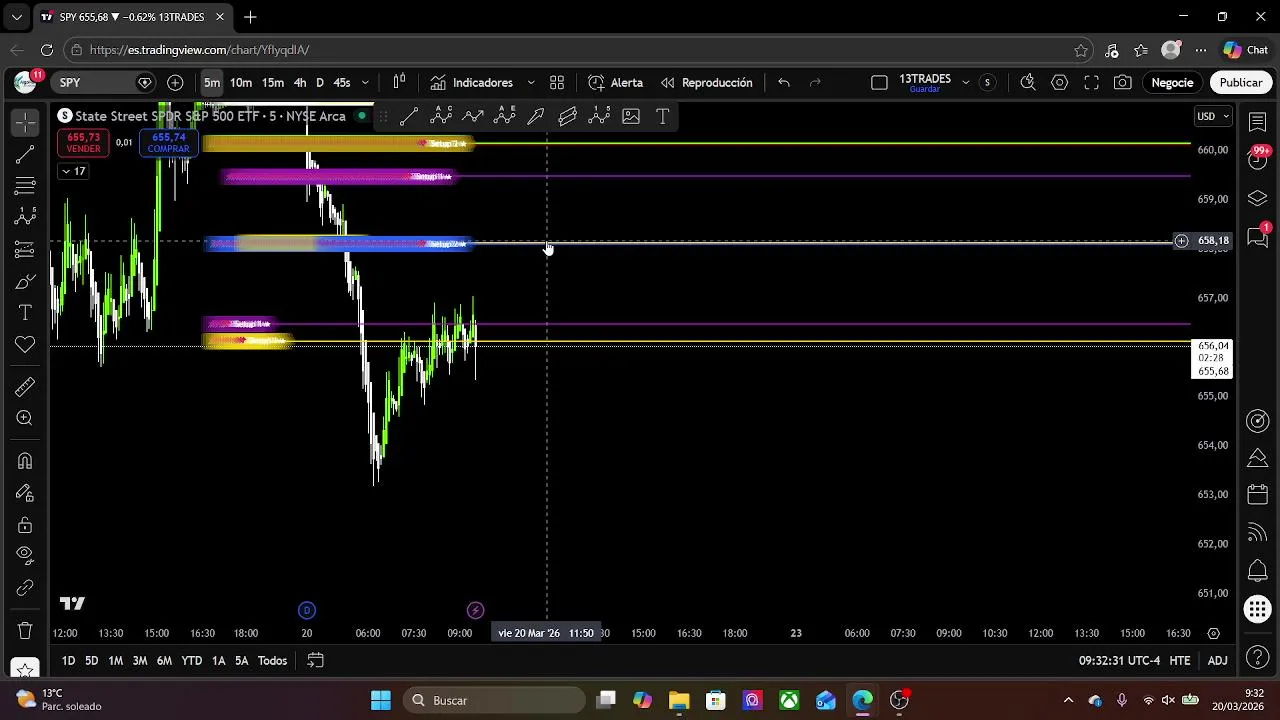Select the zoom in magnifier tool
The width and height of the screenshot is (1280, 720).
point(25,419)
